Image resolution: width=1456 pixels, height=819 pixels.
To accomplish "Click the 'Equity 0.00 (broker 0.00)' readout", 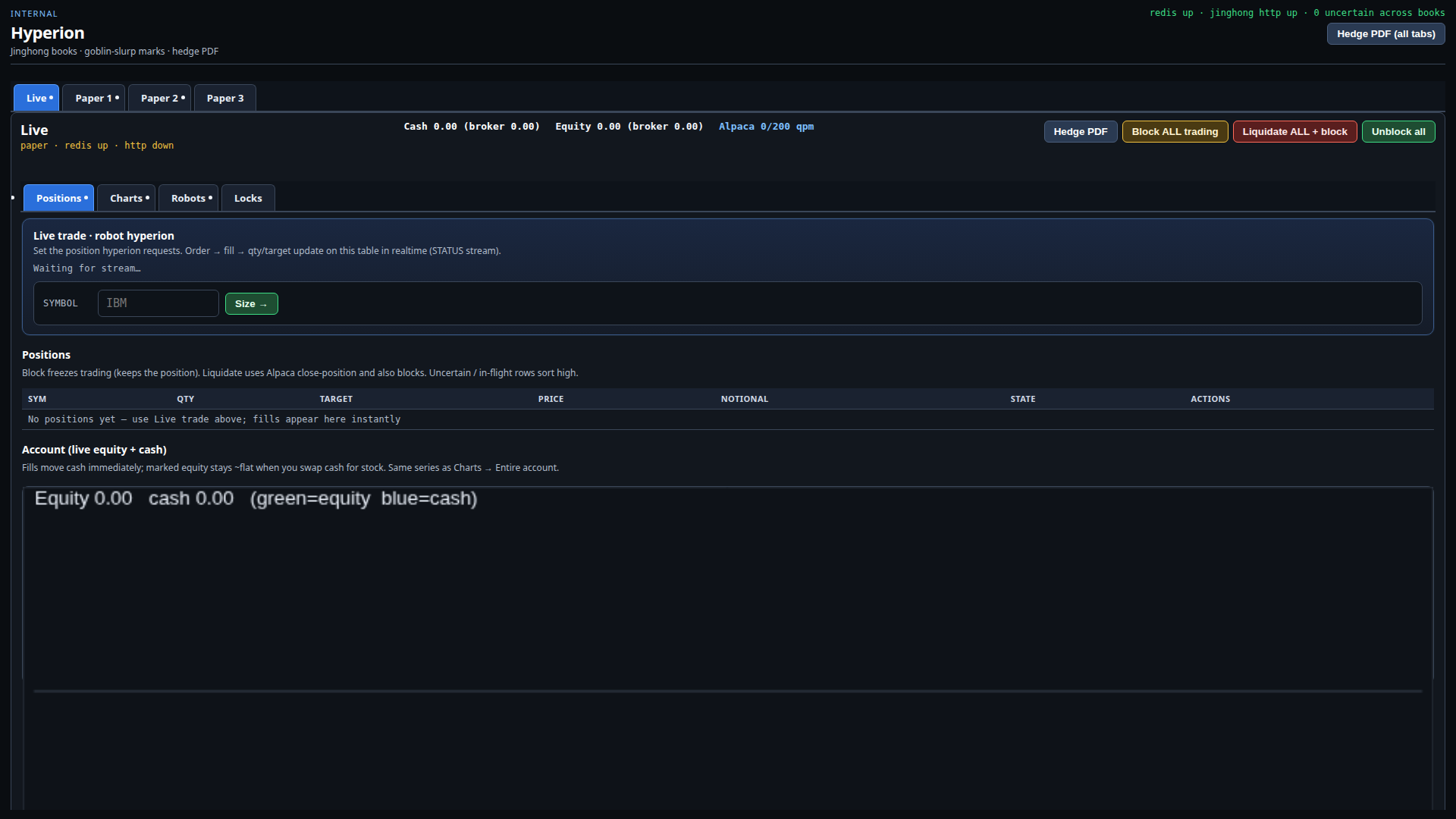I will tap(629, 127).
